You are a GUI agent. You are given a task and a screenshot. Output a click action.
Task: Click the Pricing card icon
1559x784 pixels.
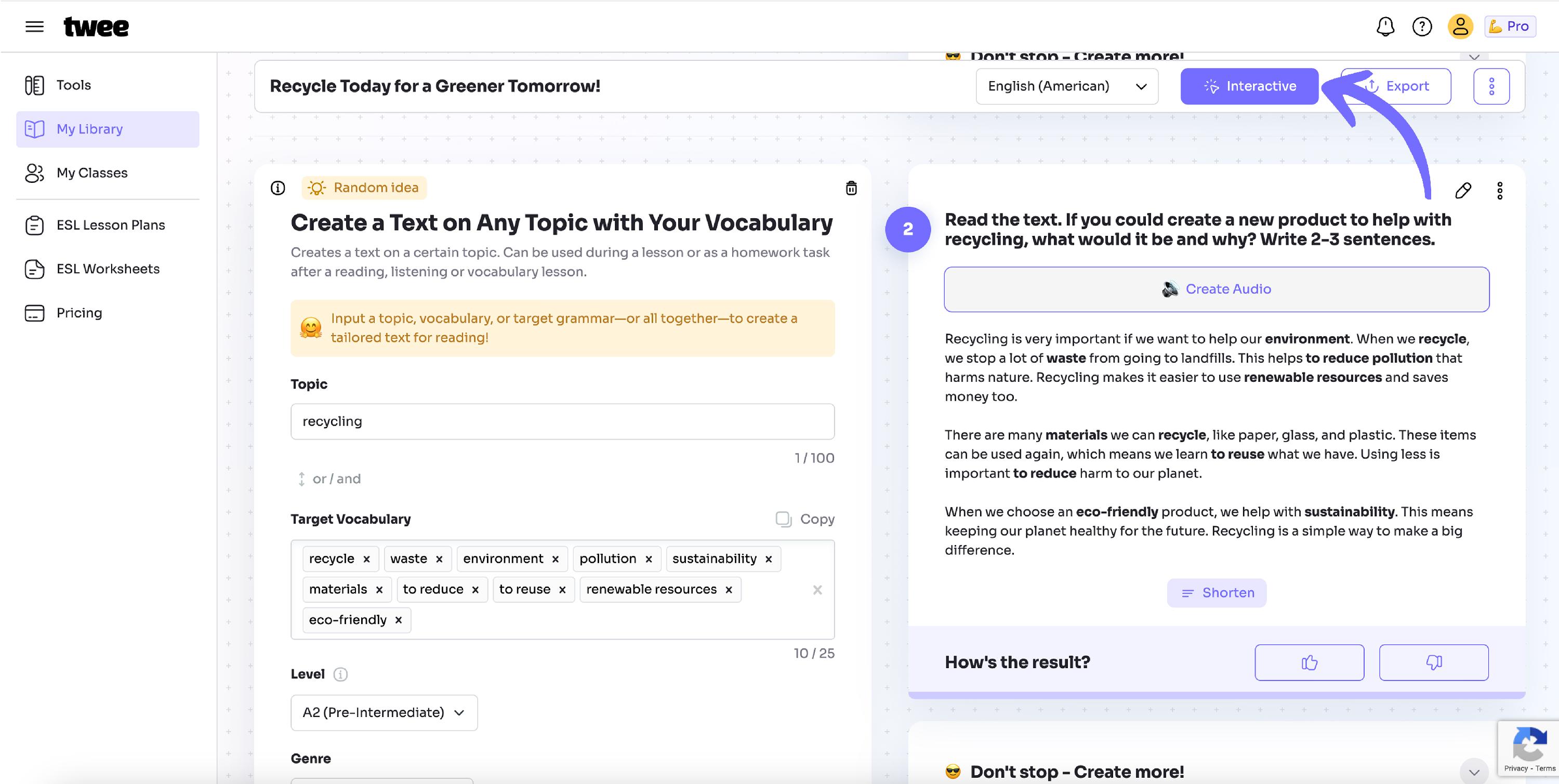click(x=34, y=313)
